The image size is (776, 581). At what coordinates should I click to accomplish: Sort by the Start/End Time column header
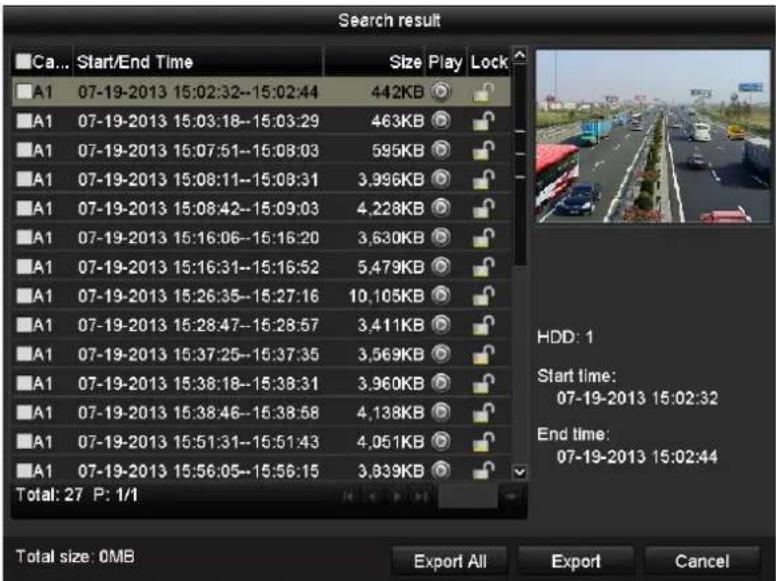coord(198,62)
